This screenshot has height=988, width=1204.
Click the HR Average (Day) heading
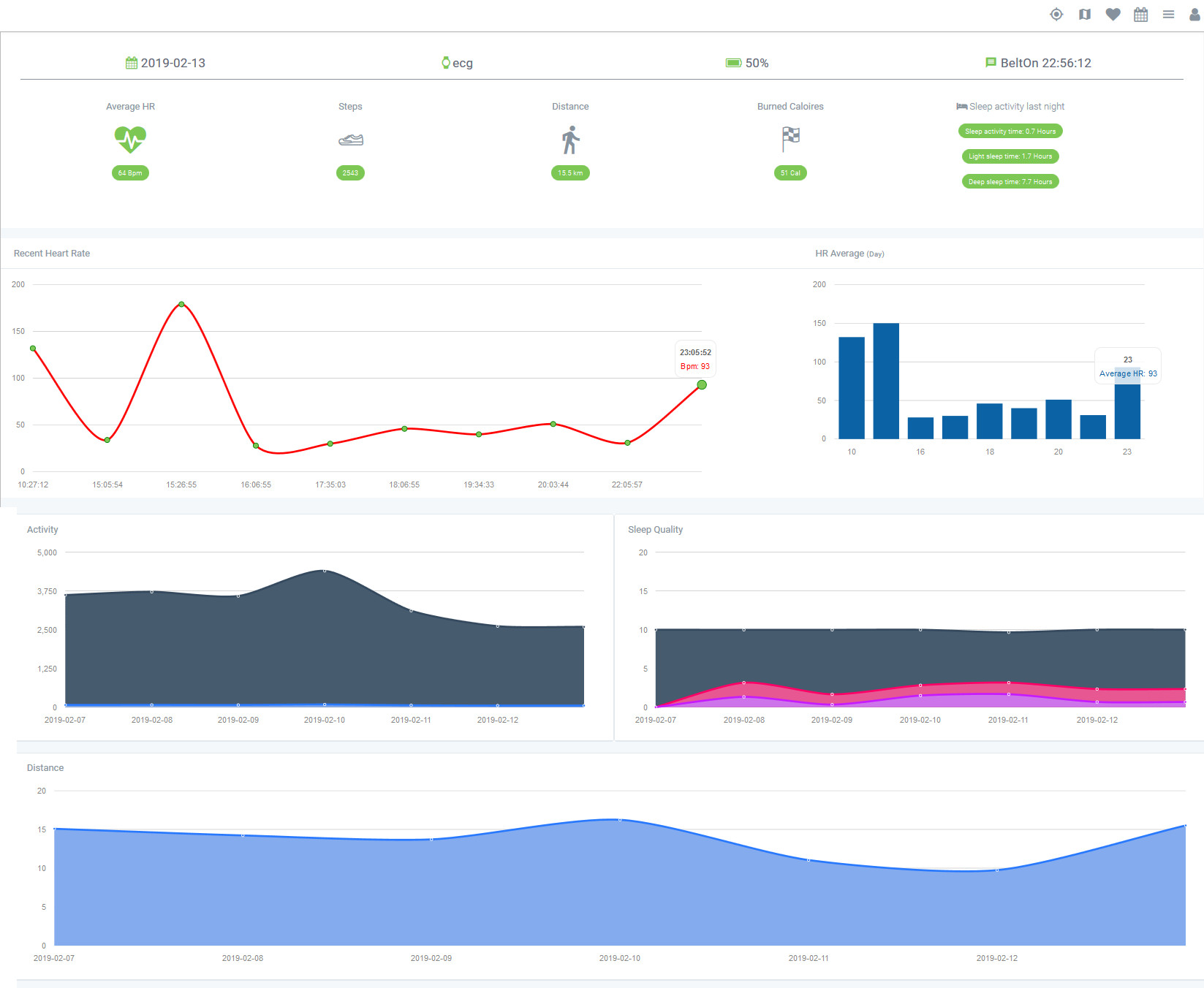click(849, 254)
